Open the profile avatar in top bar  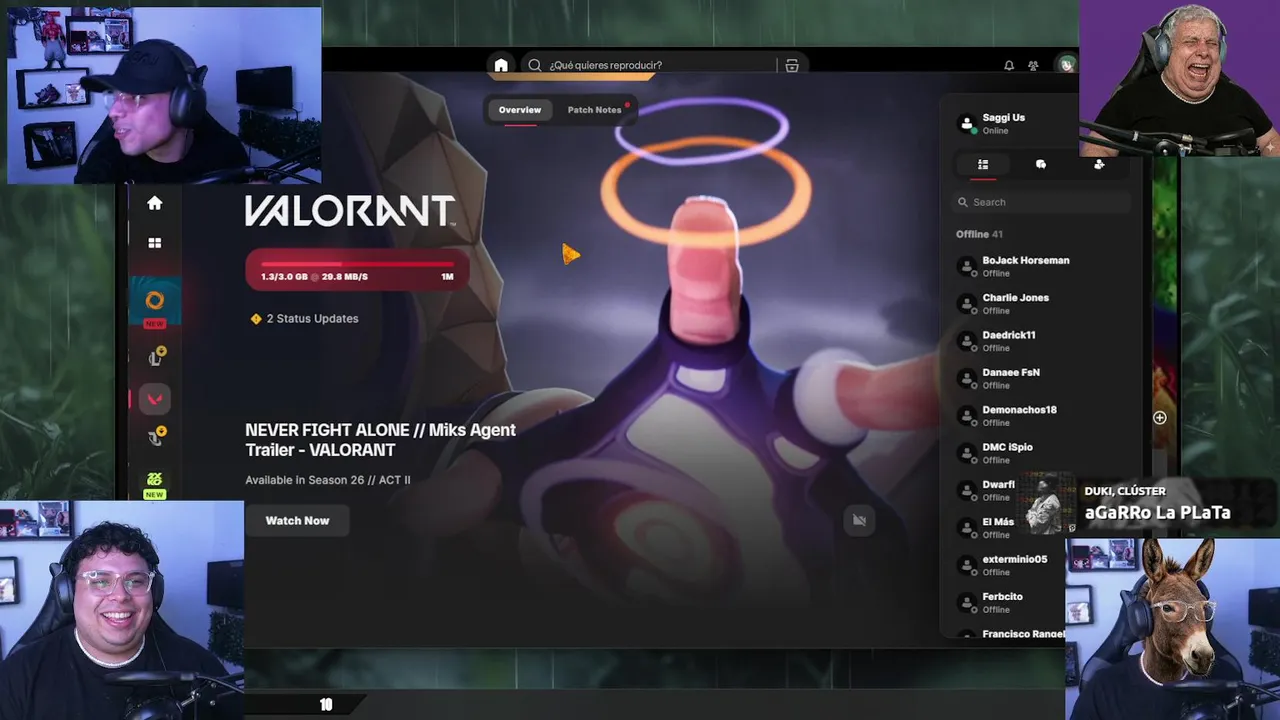pyautogui.click(x=1067, y=64)
